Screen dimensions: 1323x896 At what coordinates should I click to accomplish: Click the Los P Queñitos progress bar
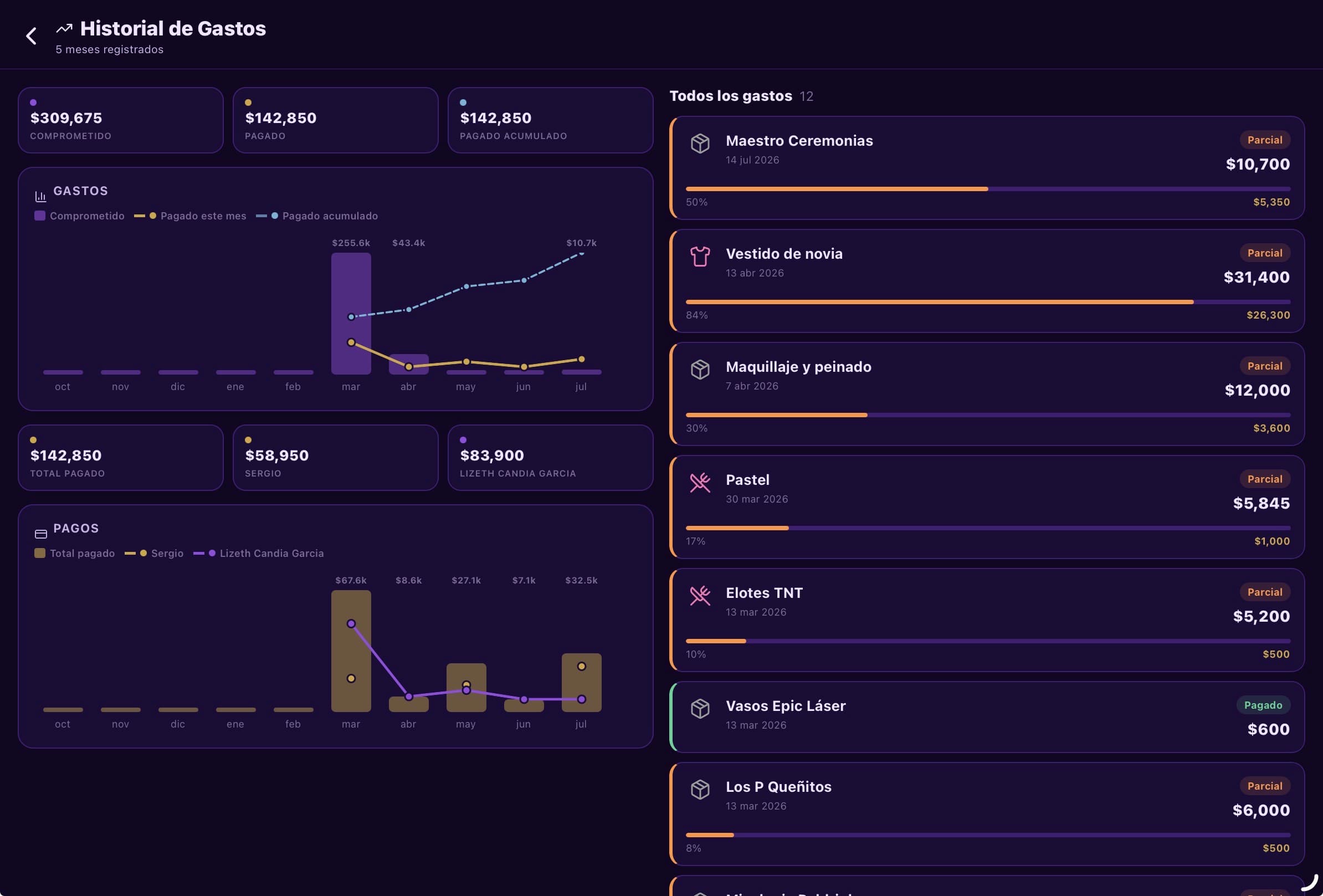[988, 835]
